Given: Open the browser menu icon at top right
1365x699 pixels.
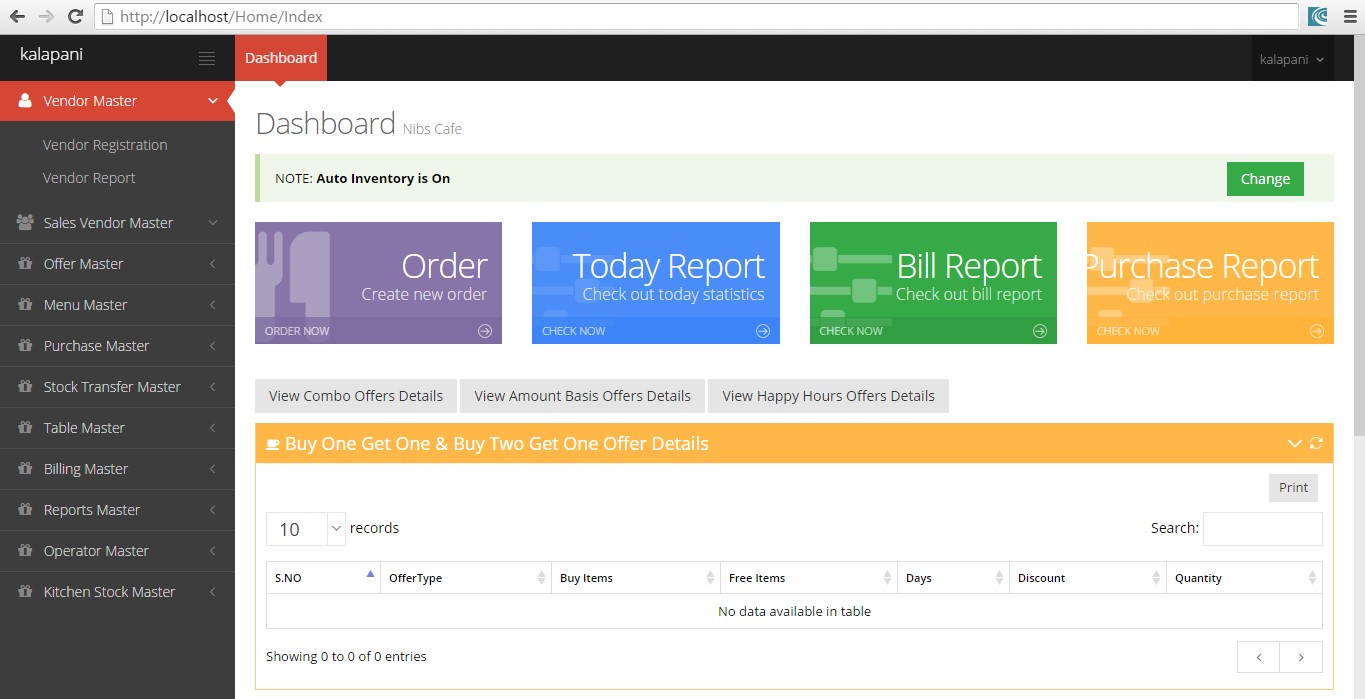Looking at the screenshot, I should click(1350, 16).
